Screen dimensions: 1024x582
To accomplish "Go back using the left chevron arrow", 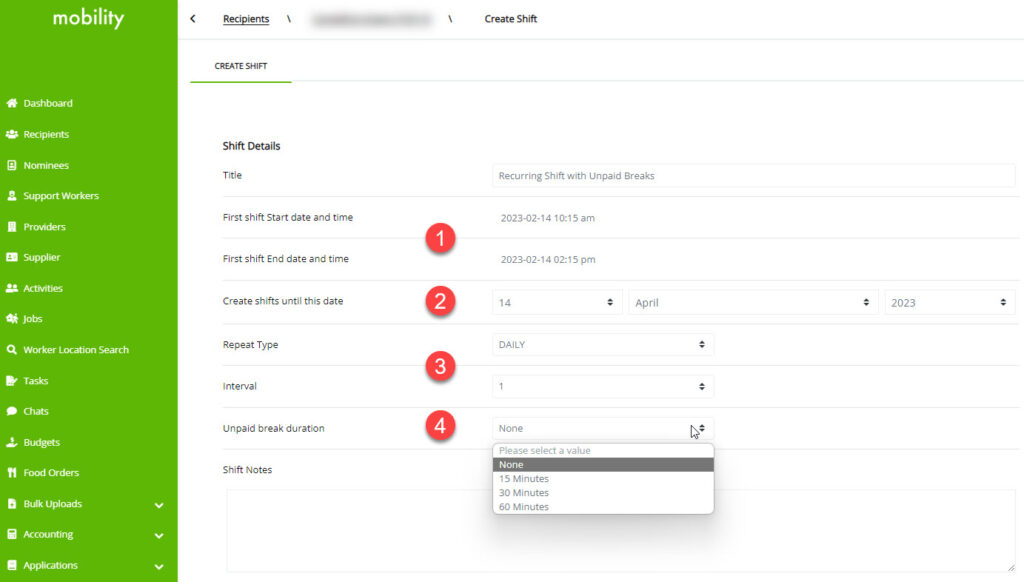I will pyautogui.click(x=193, y=19).
